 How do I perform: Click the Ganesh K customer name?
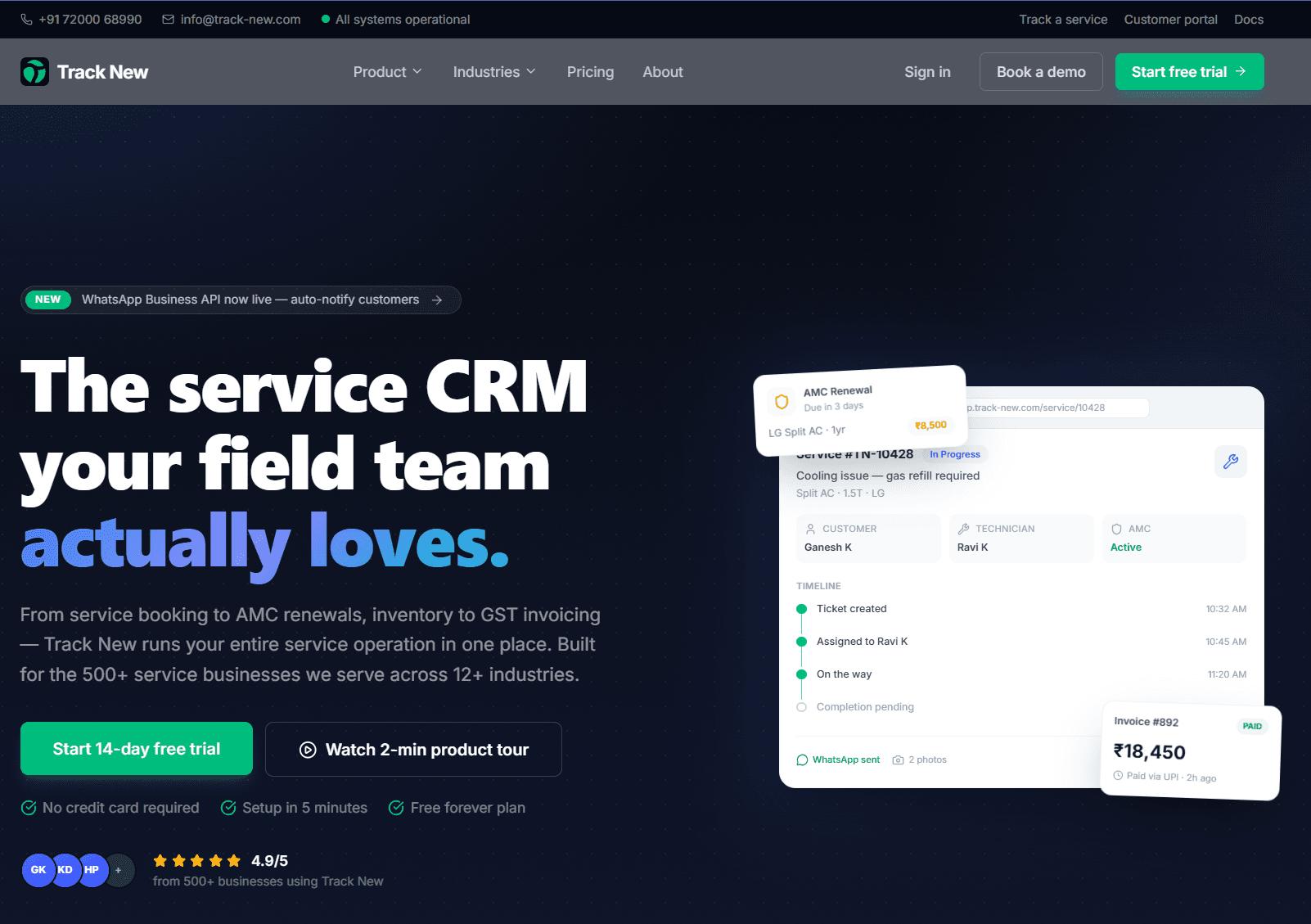tap(828, 548)
